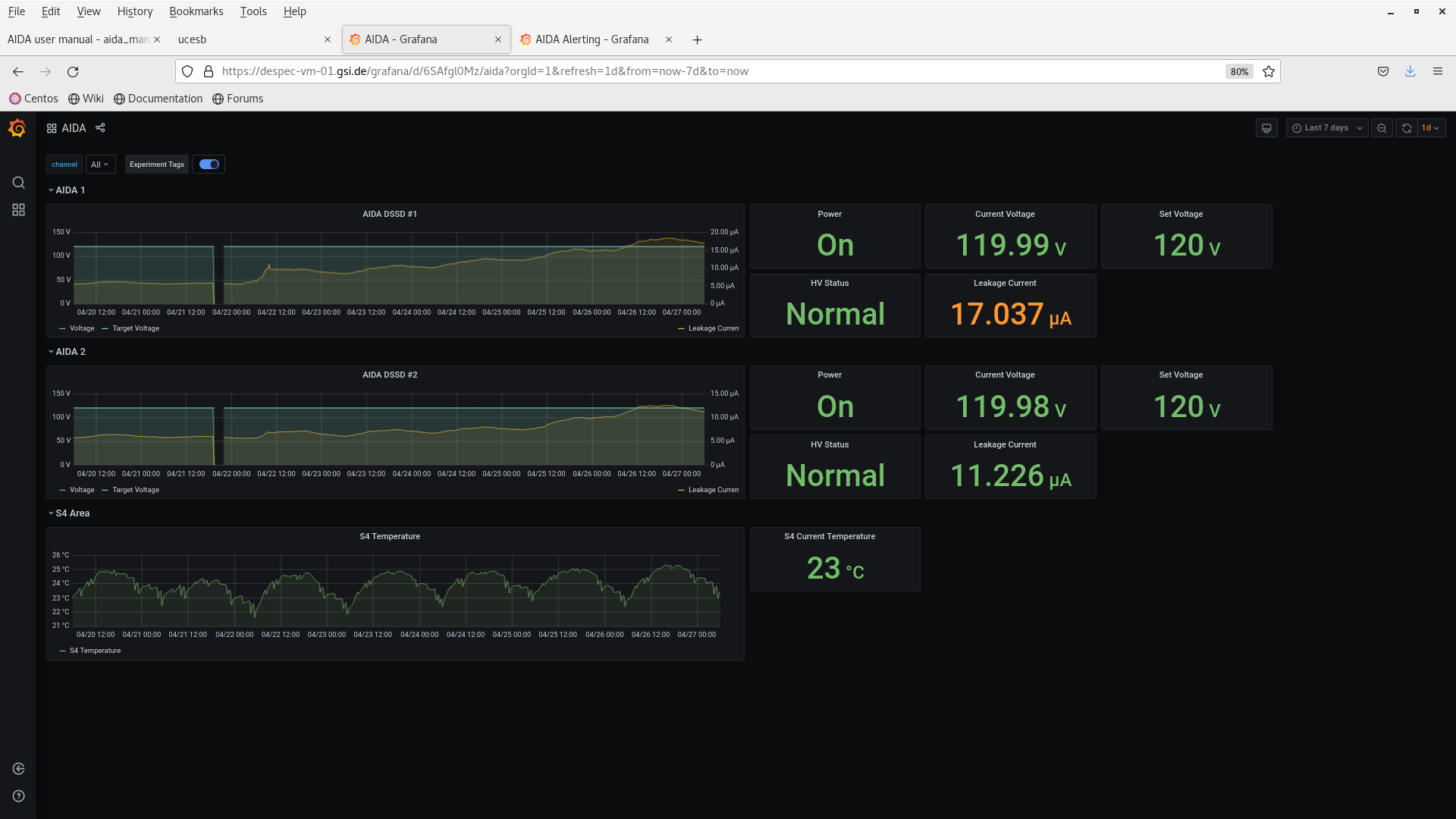The width and height of the screenshot is (1456, 819).
Task: Open the Dashboards grid icon in sidebar
Action: pos(18,210)
